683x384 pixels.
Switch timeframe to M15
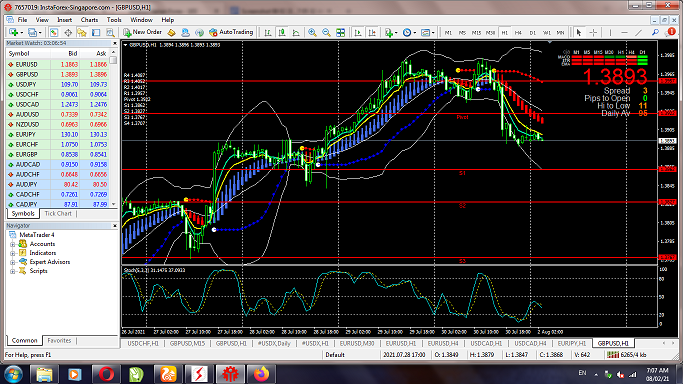476,33
